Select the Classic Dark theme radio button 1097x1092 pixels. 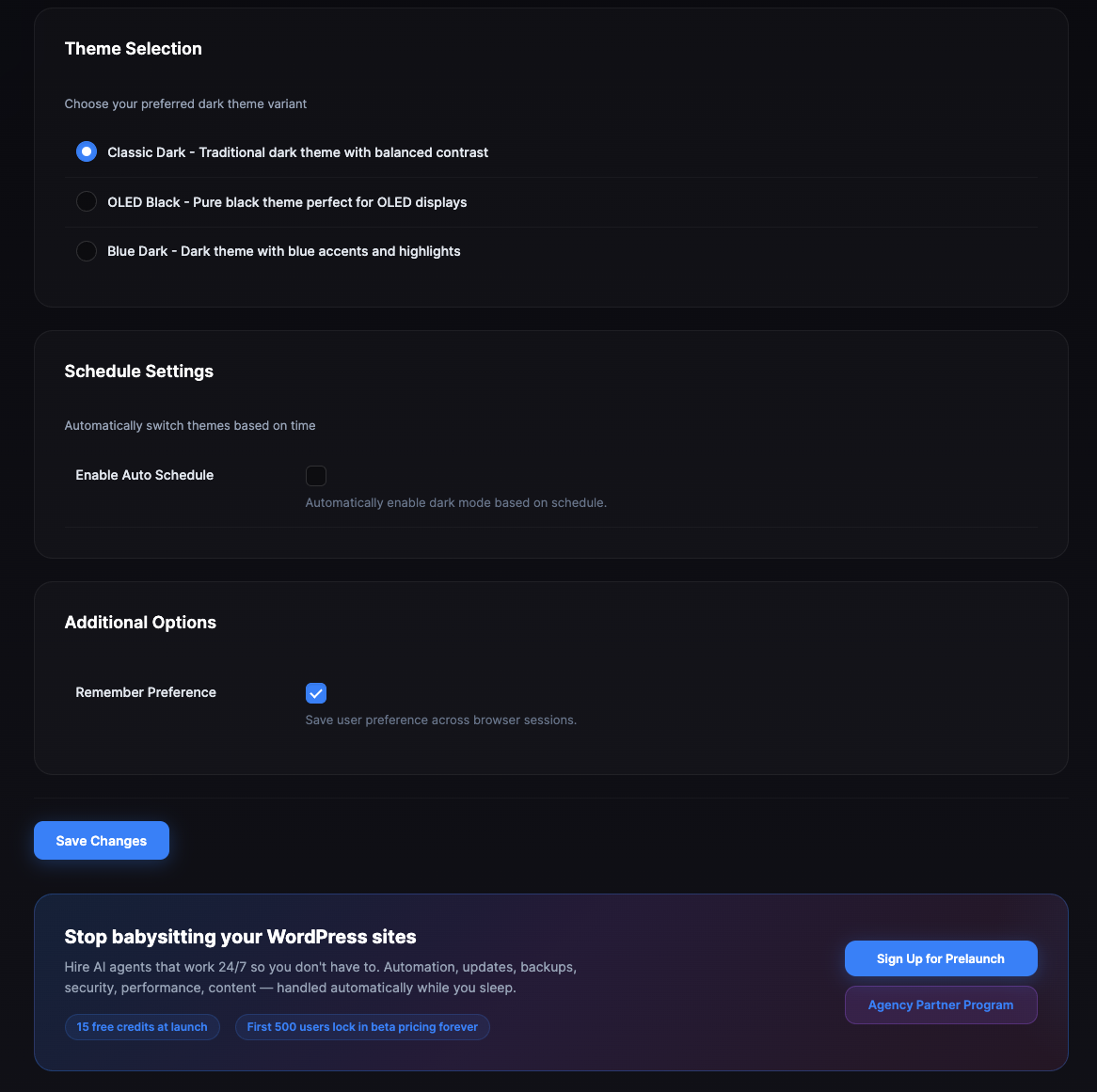click(x=87, y=151)
